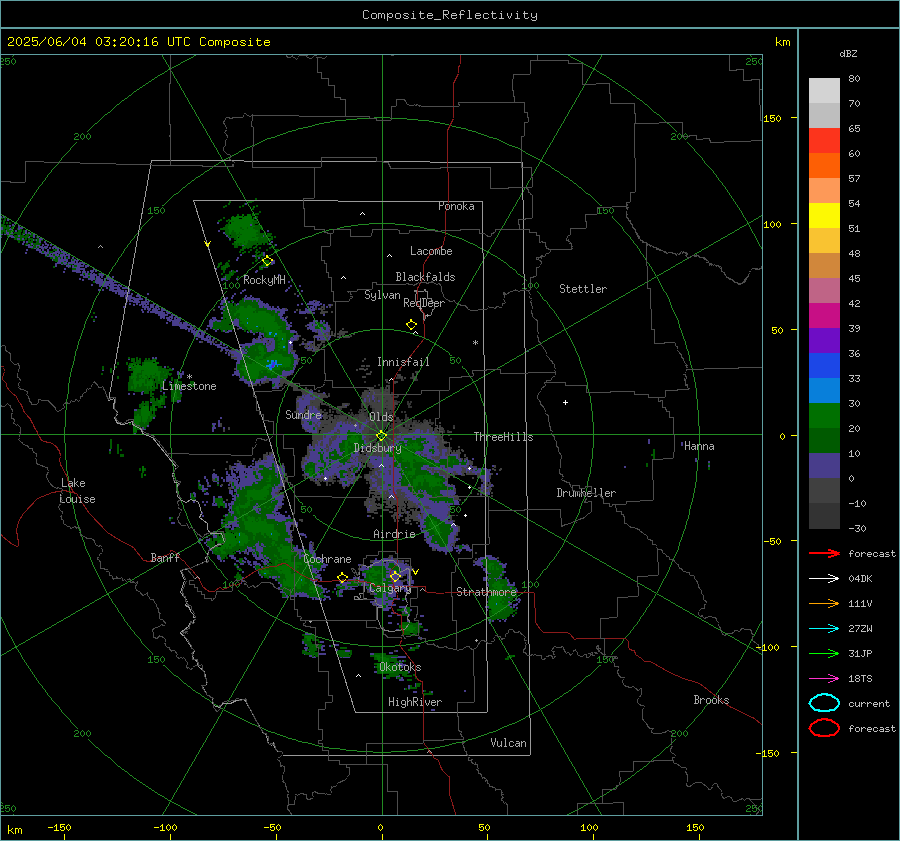Select the orange 60 dBZ swatch
This screenshot has height=841, width=900.
tap(824, 166)
